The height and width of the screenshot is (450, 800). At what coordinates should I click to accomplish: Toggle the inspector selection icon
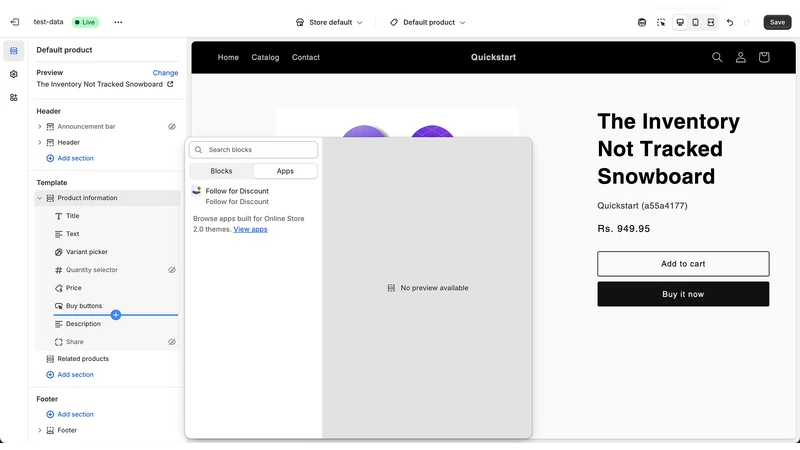tap(661, 22)
